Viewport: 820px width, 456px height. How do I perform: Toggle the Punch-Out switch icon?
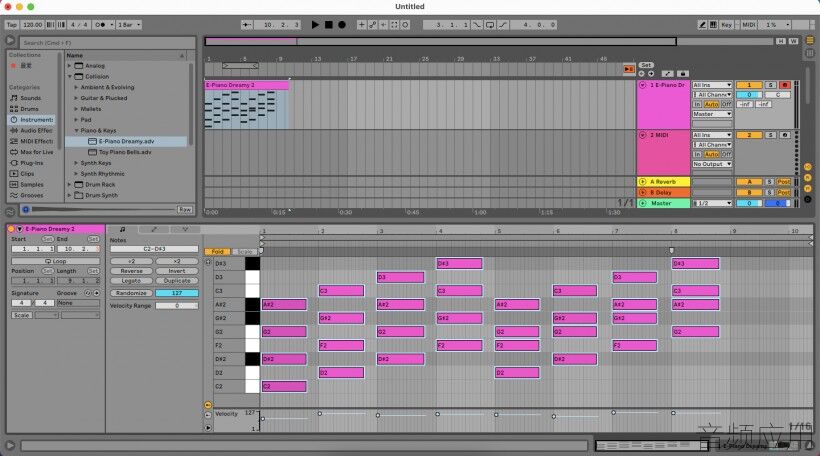(x=503, y=25)
